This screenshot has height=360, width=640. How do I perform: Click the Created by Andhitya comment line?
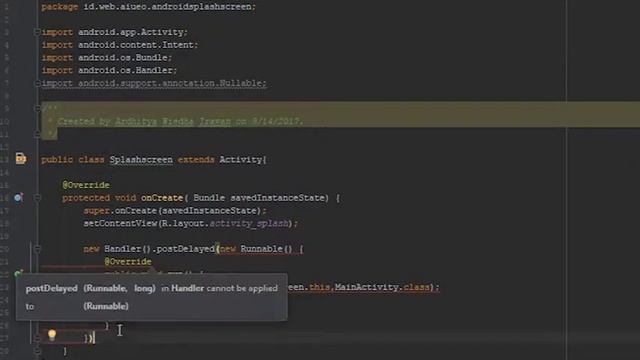click(180, 121)
